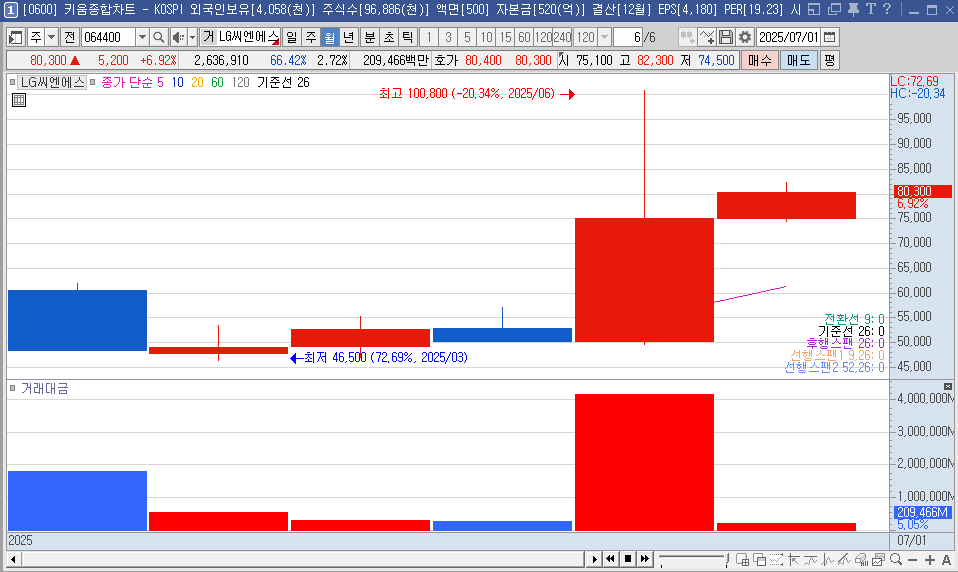Viewport: 958px width, 572px height.
Task: Switch to second '초' chart
Action: tap(389, 37)
